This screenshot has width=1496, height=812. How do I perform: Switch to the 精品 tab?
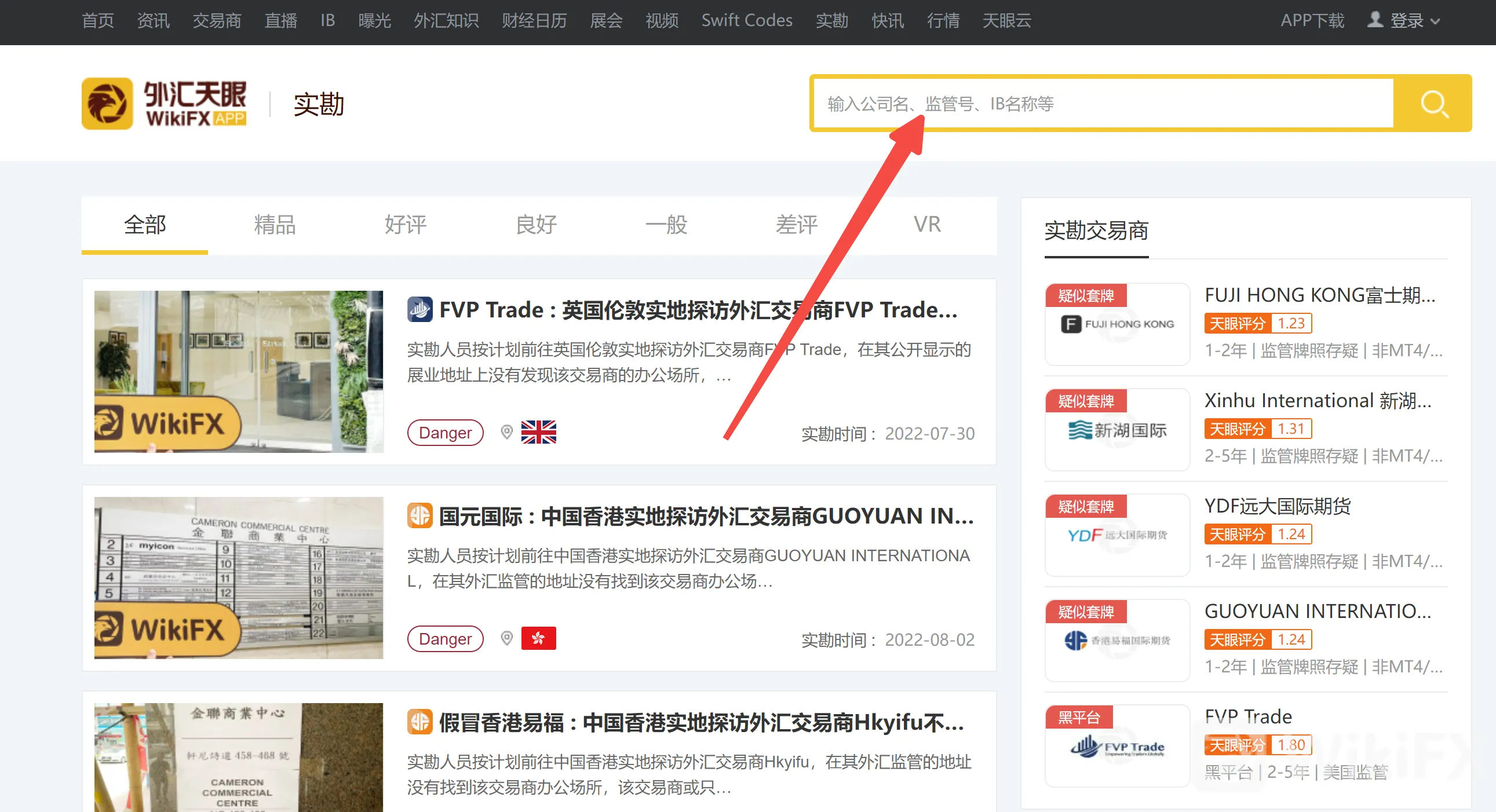(275, 224)
